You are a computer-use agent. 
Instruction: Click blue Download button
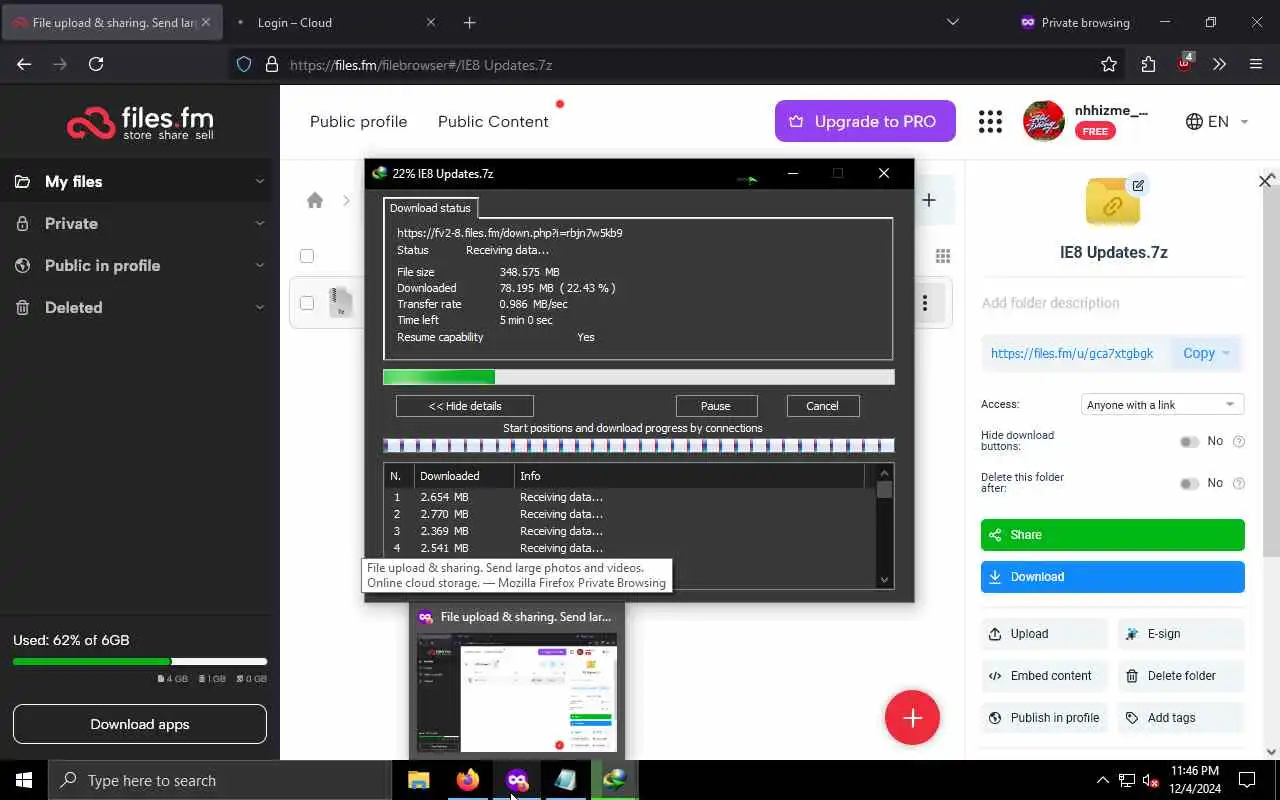[x=1113, y=577]
